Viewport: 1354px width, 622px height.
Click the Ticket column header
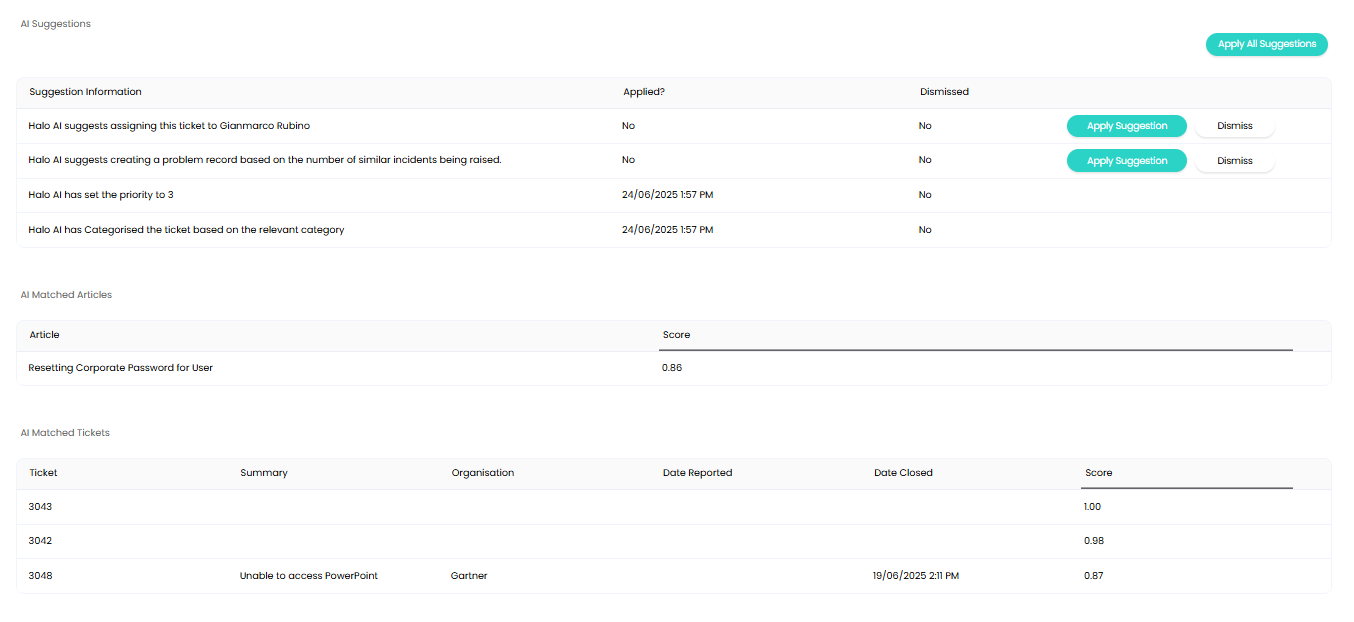tap(44, 473)
